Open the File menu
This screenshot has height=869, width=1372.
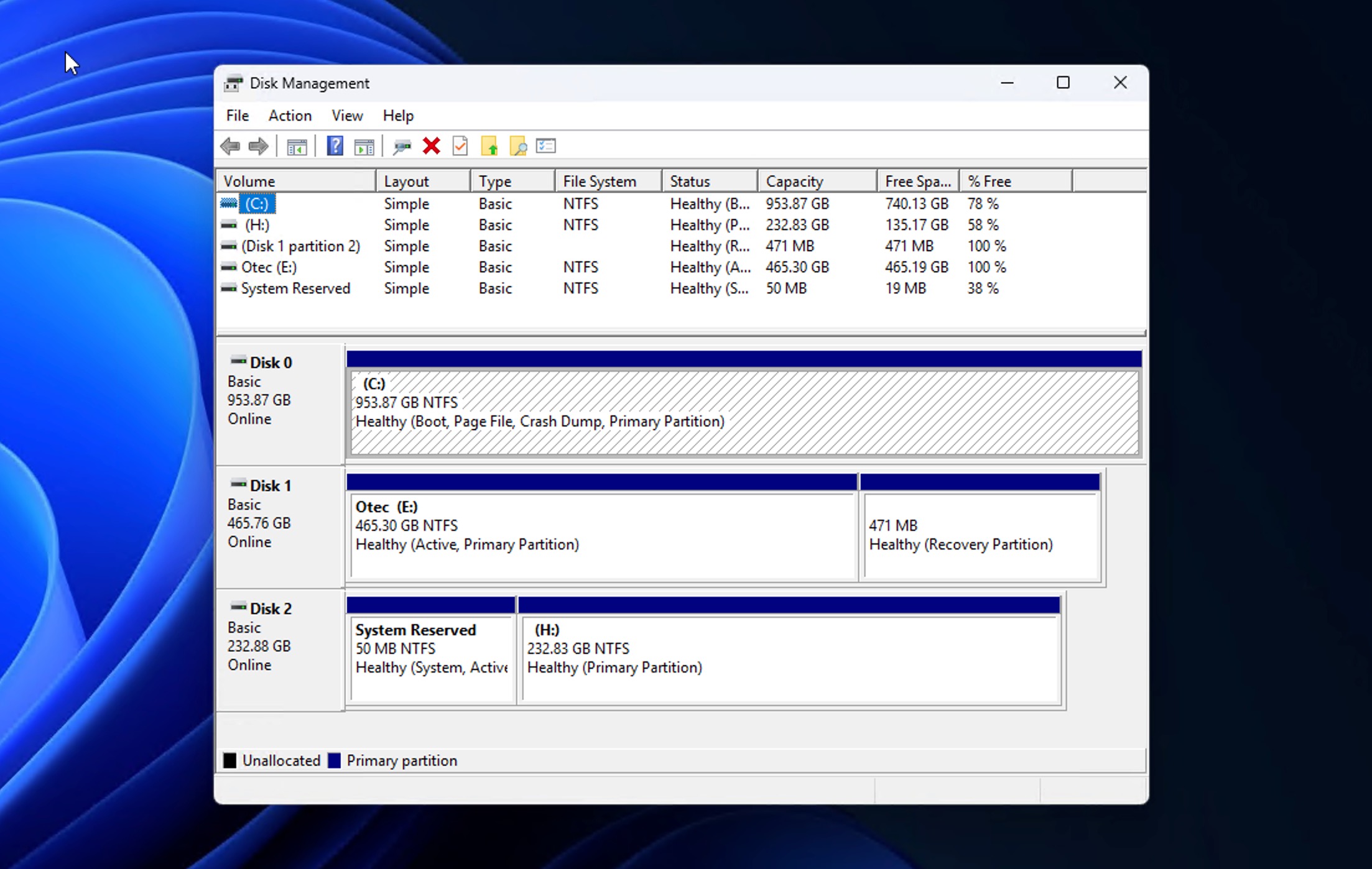pos(238,116)
